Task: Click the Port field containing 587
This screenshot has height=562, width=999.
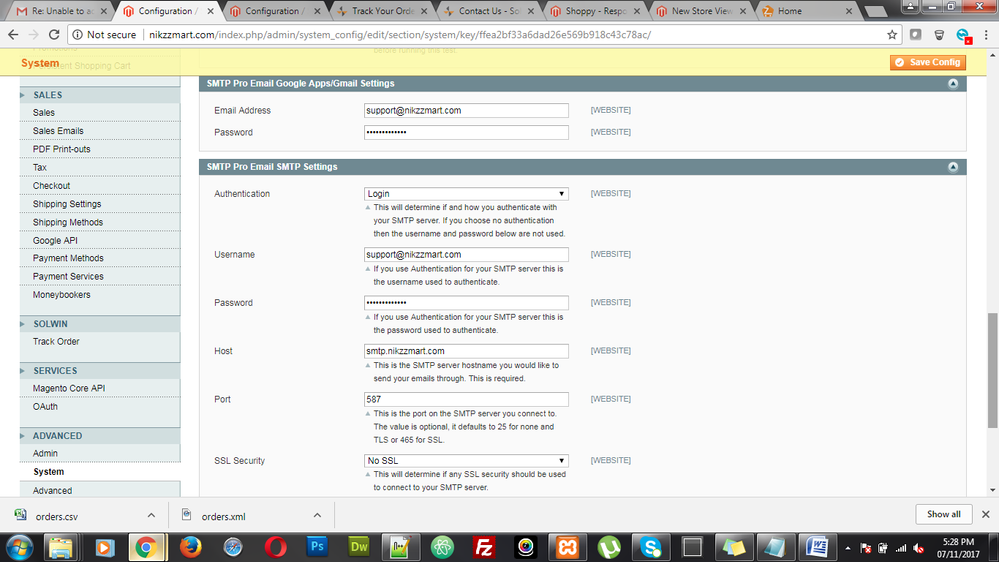Action: click(466, 399)
